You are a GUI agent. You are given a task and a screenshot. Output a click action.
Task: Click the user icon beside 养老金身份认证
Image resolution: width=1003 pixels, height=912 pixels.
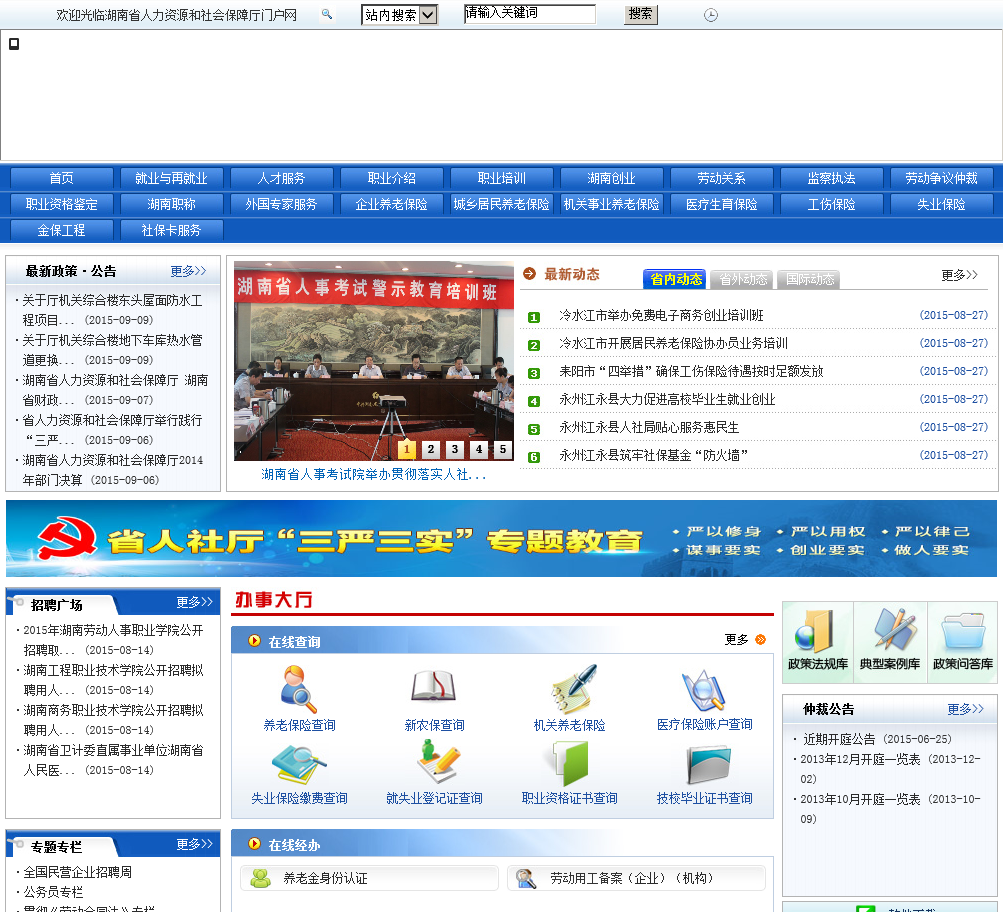click(x=260, y=878)
